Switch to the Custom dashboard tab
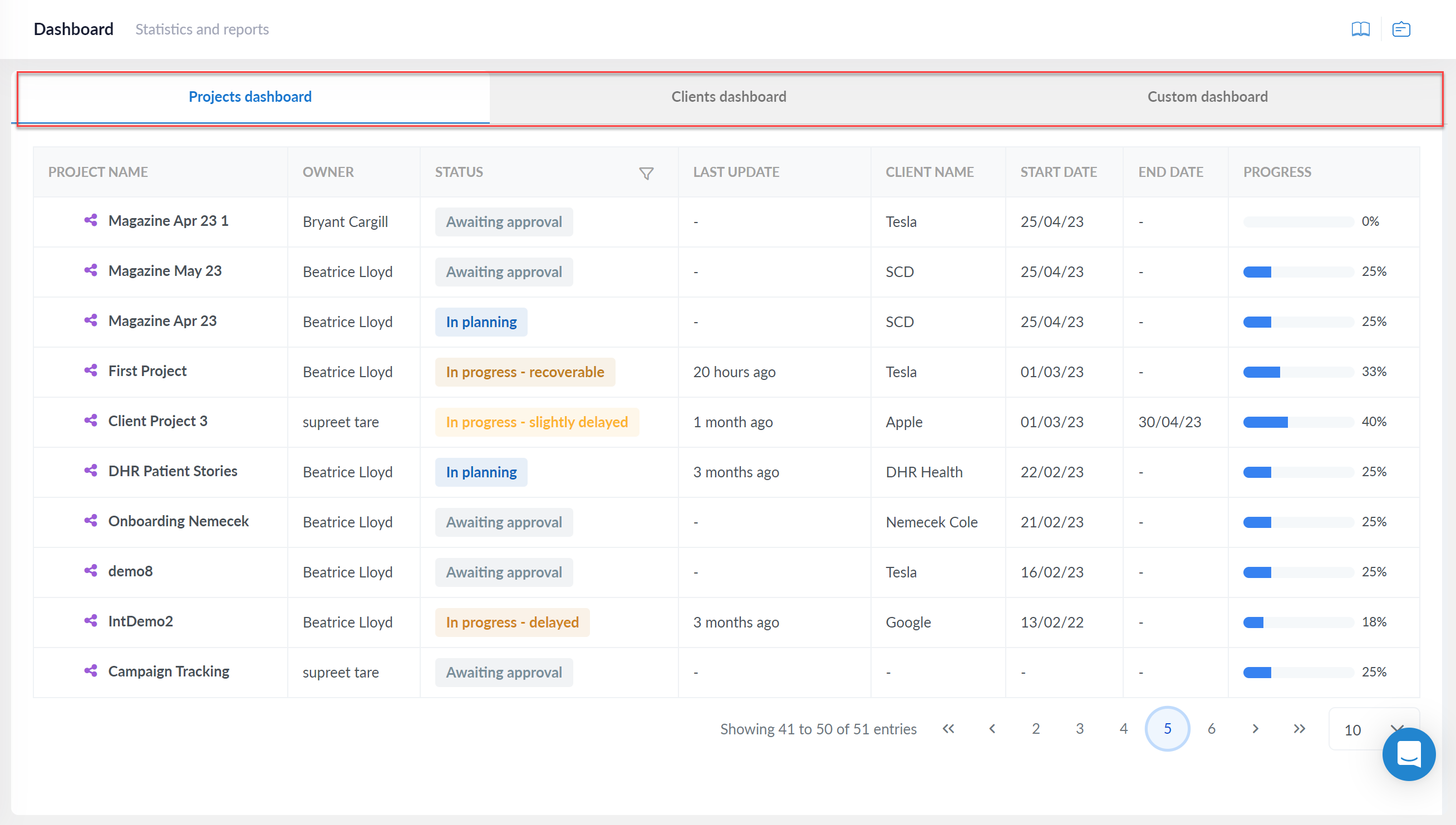Screen dimensions: 1456x825 coord(1208,96)
